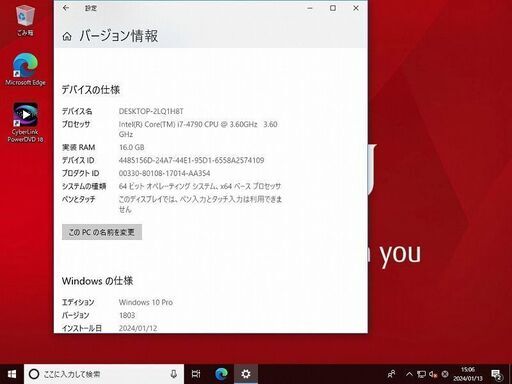Select the Windows 10 Pro edition value
This screenshot has width=512, height=384.
pos(146,302)
